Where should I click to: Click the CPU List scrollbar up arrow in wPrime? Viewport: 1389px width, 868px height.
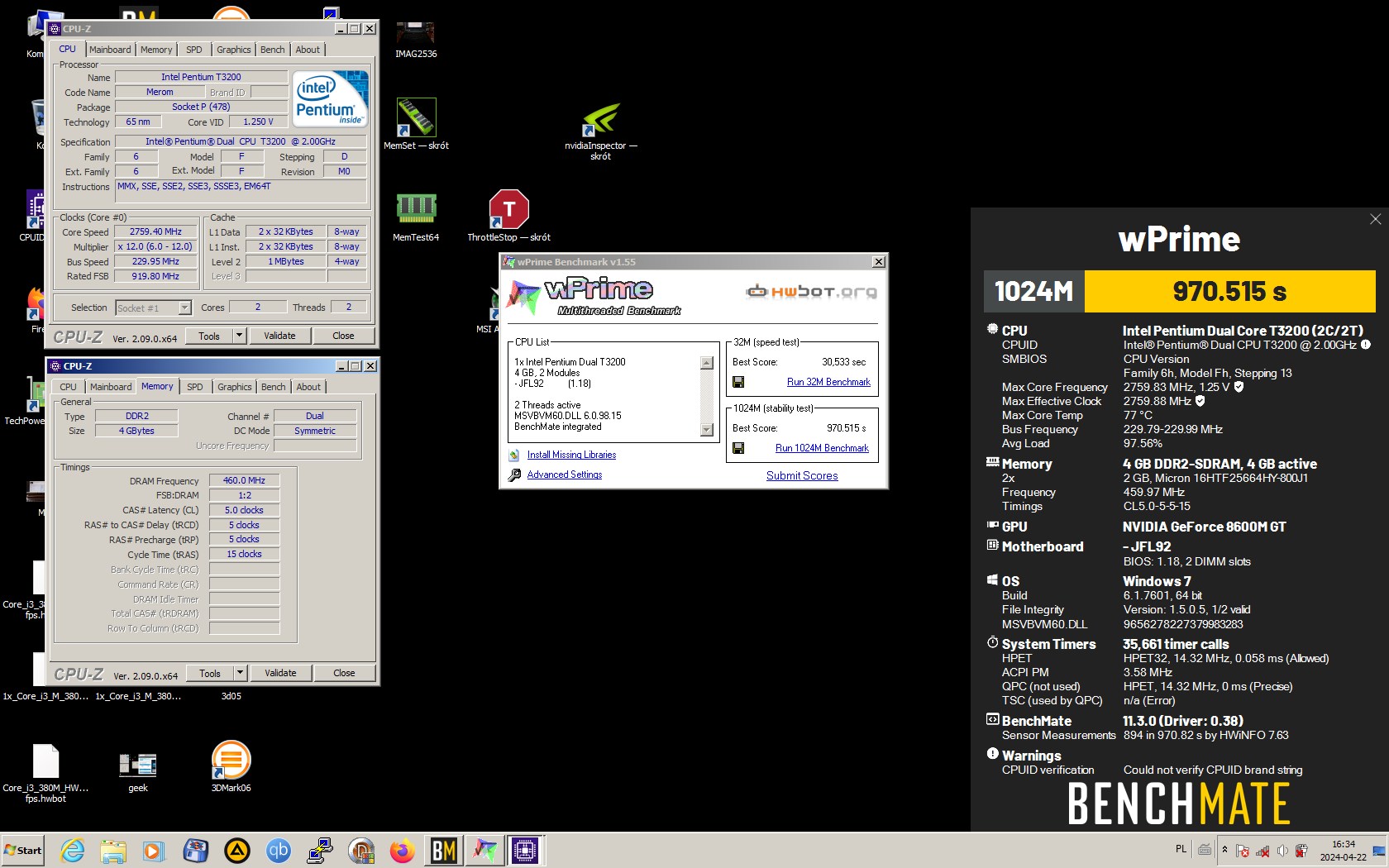tap(706, 363)
